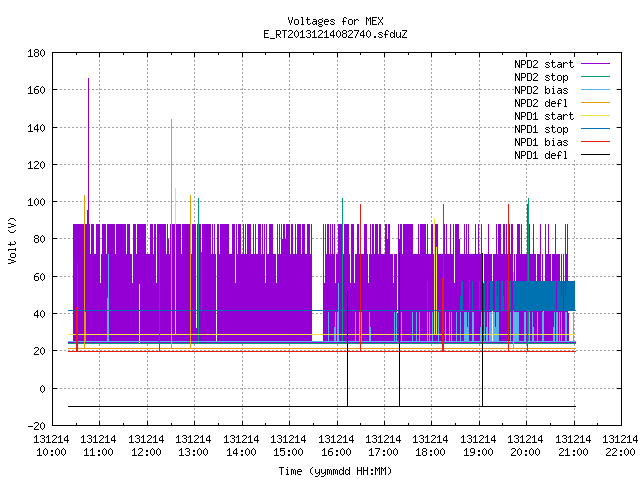Click the -20 y-axis tick value
This screenshot has width=640, height=480.
point(36,426)
